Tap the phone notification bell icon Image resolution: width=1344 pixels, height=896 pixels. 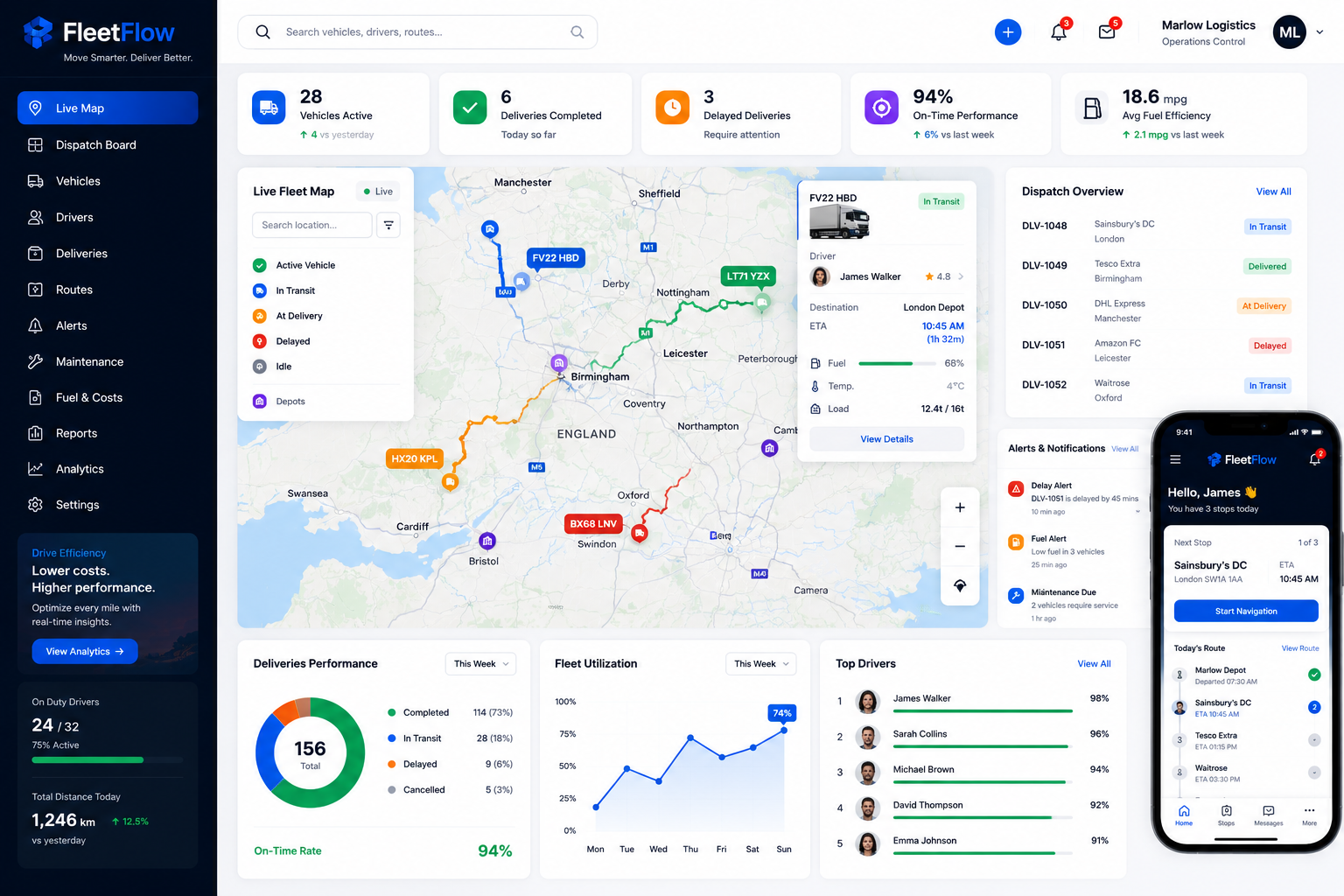point(1314,459)
